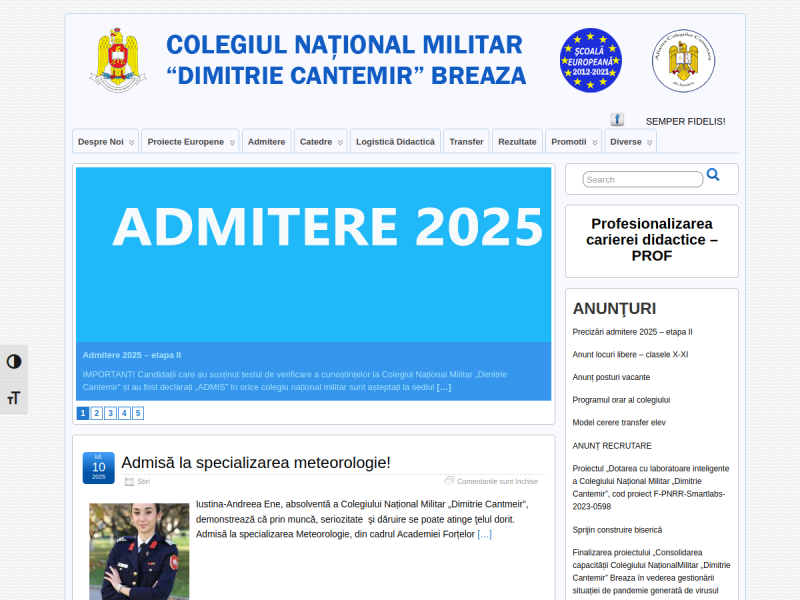Open the Admisă la specializarea meteorologie article
Screen dimensions: 800x600
pyautogui.click(x=254, y=462)
